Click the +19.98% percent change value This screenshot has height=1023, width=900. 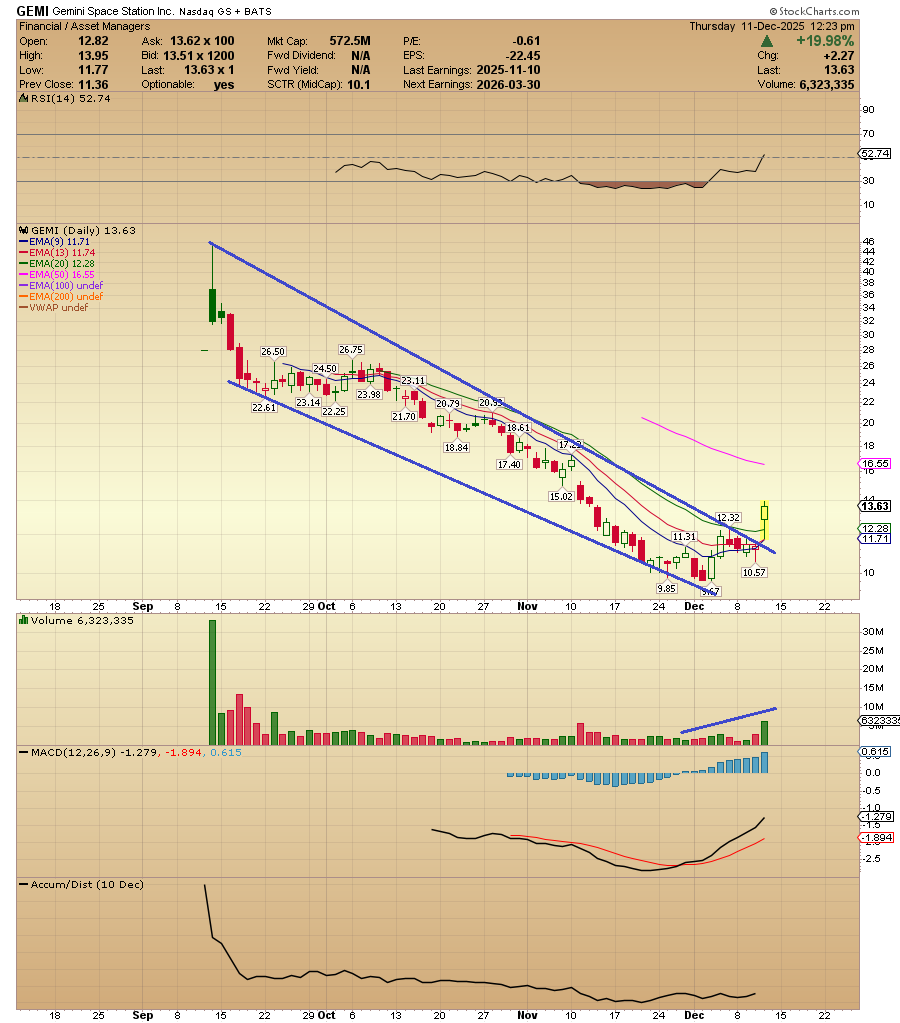tap(825, 41)
